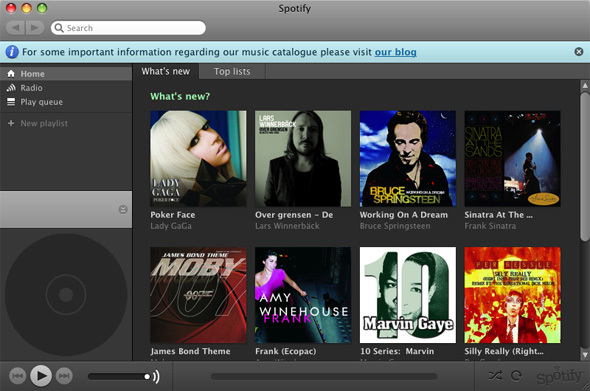This screenshot has height=391, width=590.
Task: Click the 'Bruce Springsteen' artist name
Action: point(395,226)
